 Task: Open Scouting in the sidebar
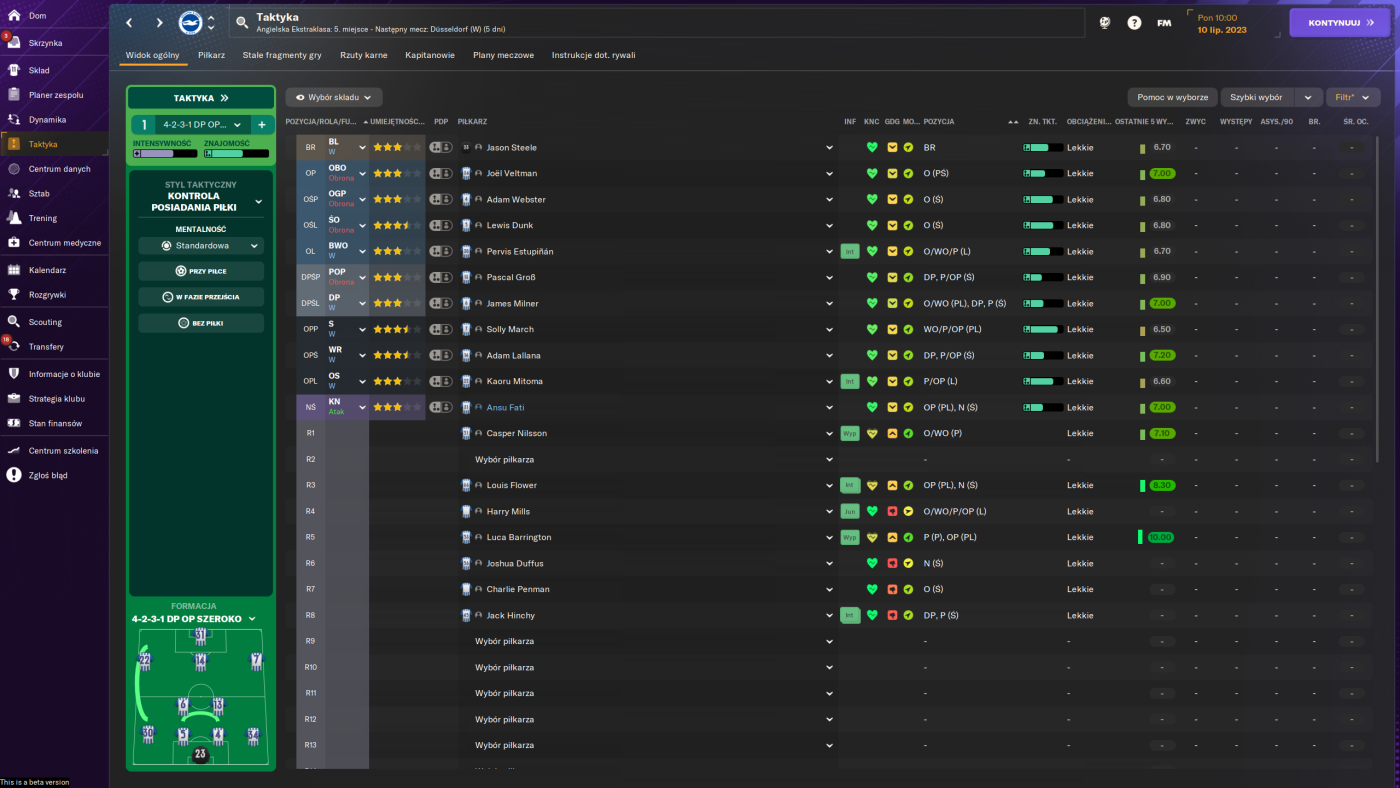coord(45,322)
